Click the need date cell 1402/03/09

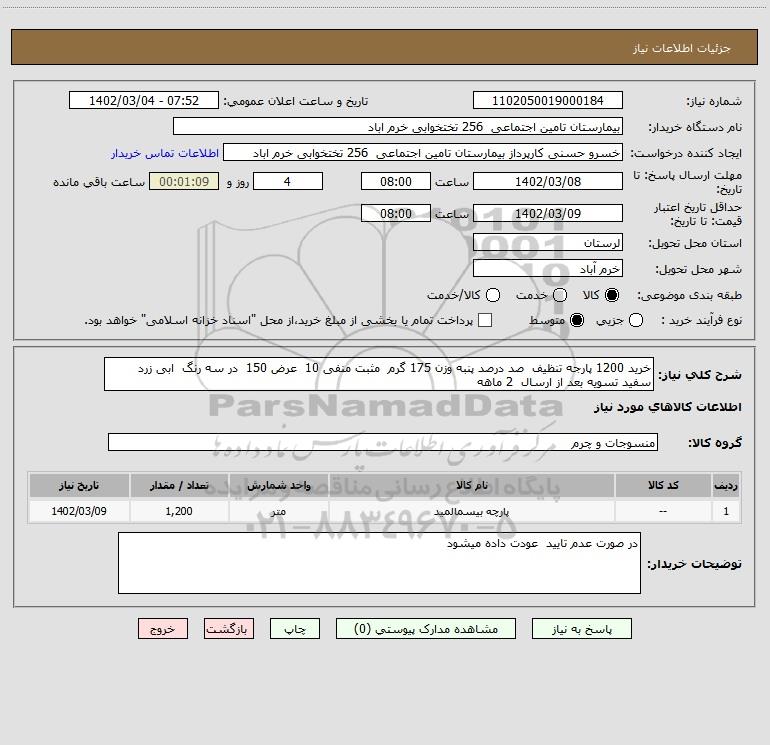pyautogui.click(x=79, y=511)
